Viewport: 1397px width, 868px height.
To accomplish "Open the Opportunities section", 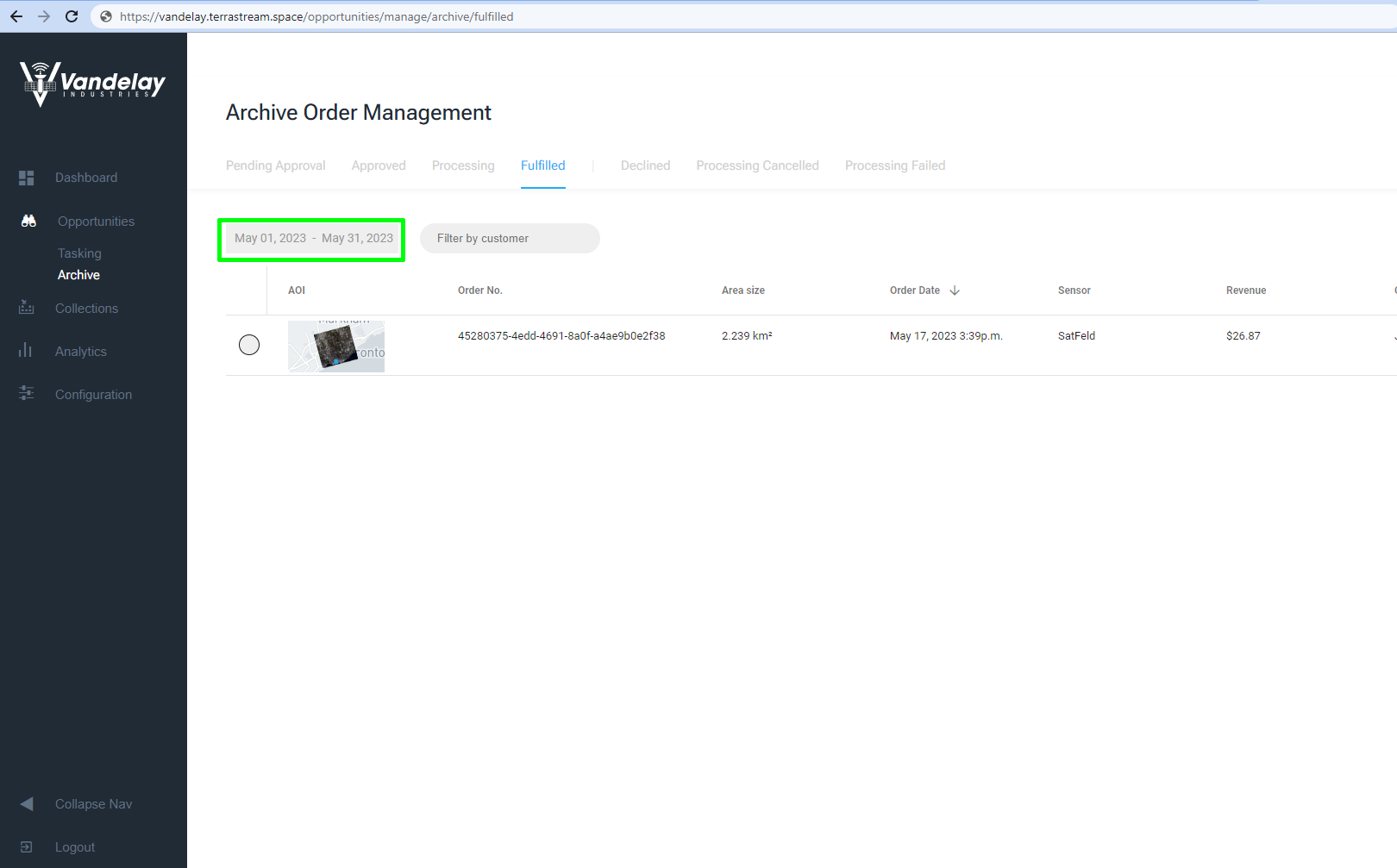I will click(96, 222).
